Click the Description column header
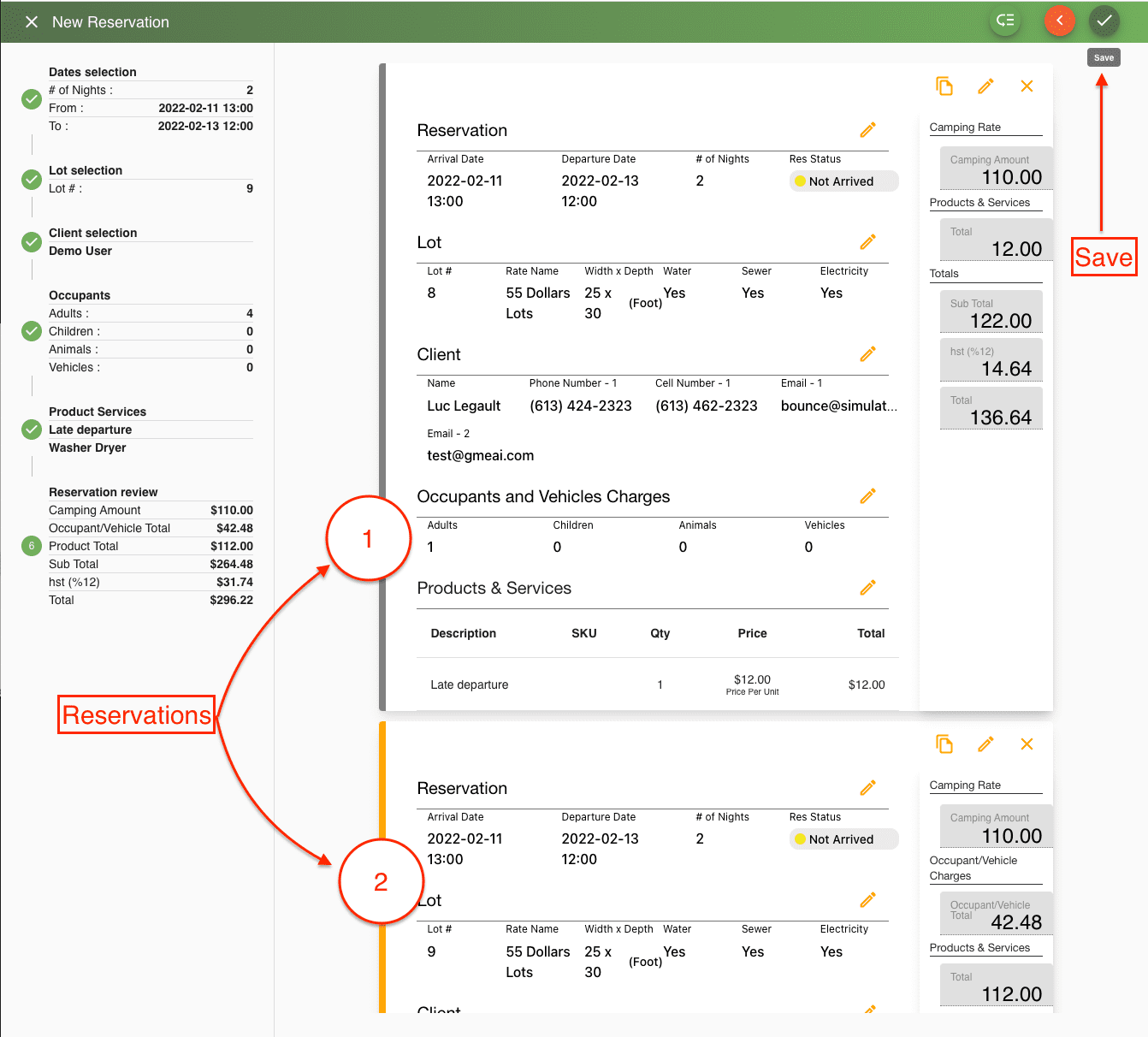This screenshot has width=1148, height=1037. [463, 633]
